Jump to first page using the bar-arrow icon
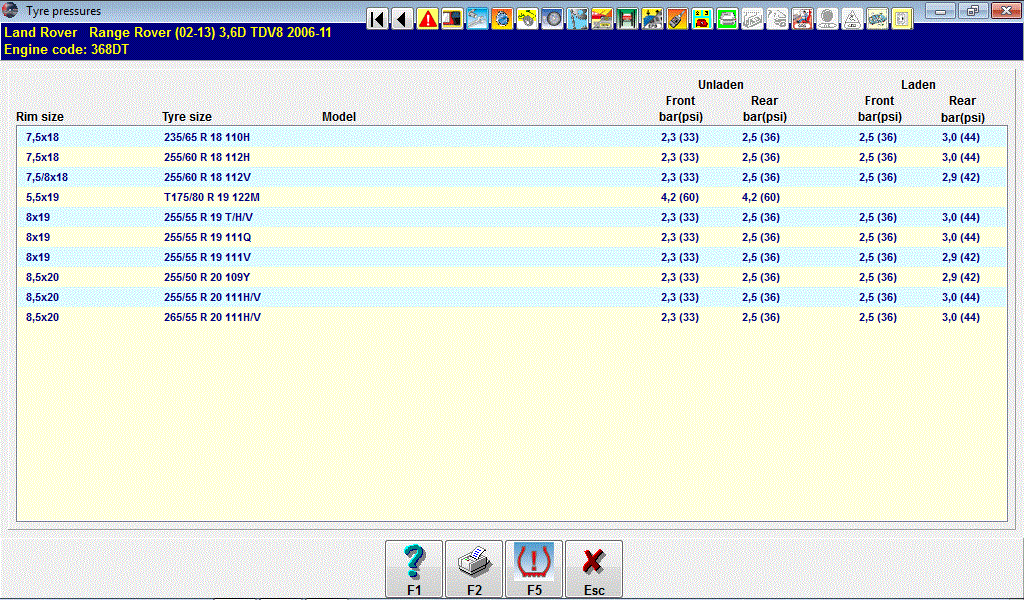 [x=378, y=19]
